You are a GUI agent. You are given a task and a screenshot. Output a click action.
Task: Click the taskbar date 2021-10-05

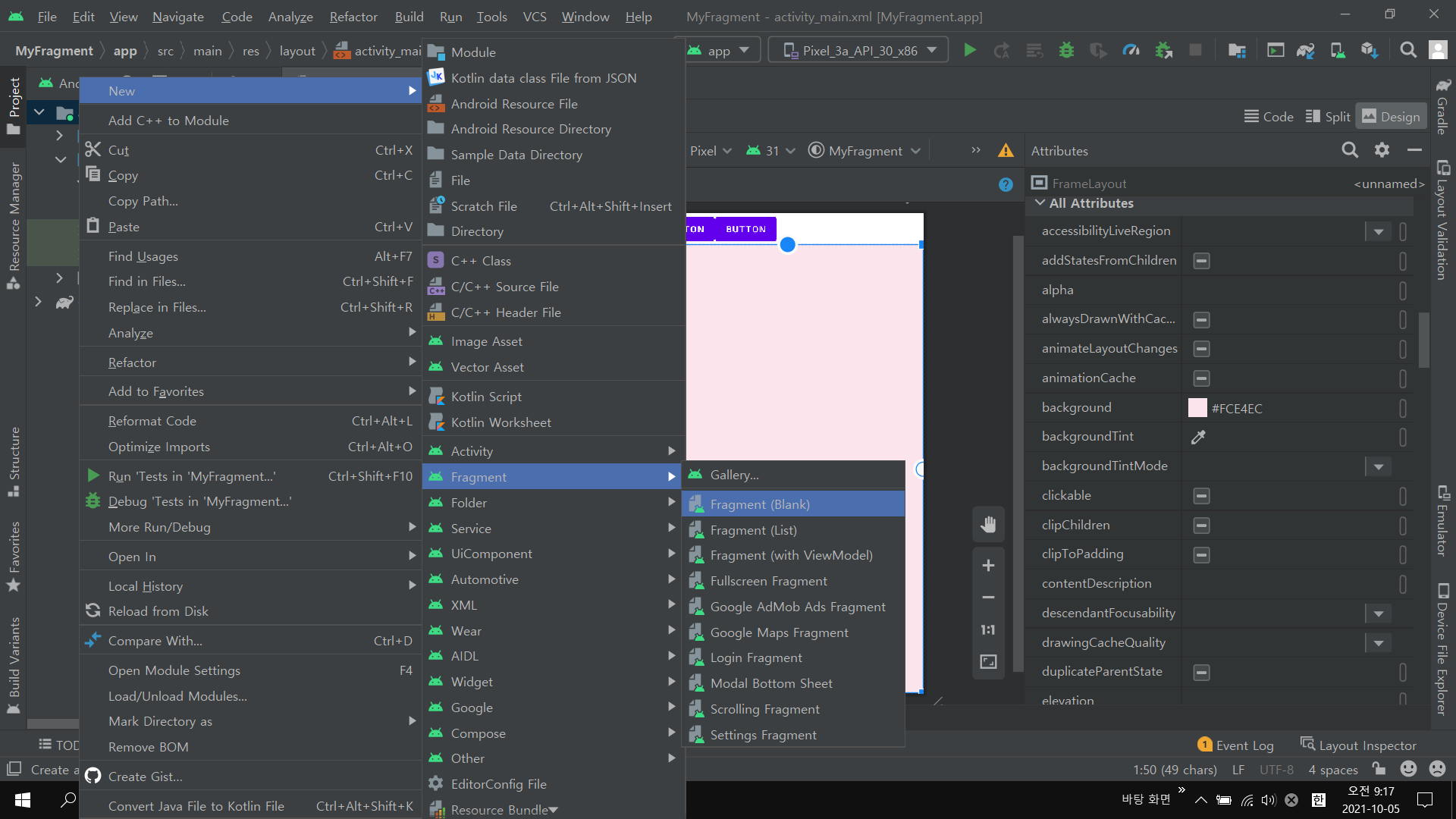coord(1370,809)
